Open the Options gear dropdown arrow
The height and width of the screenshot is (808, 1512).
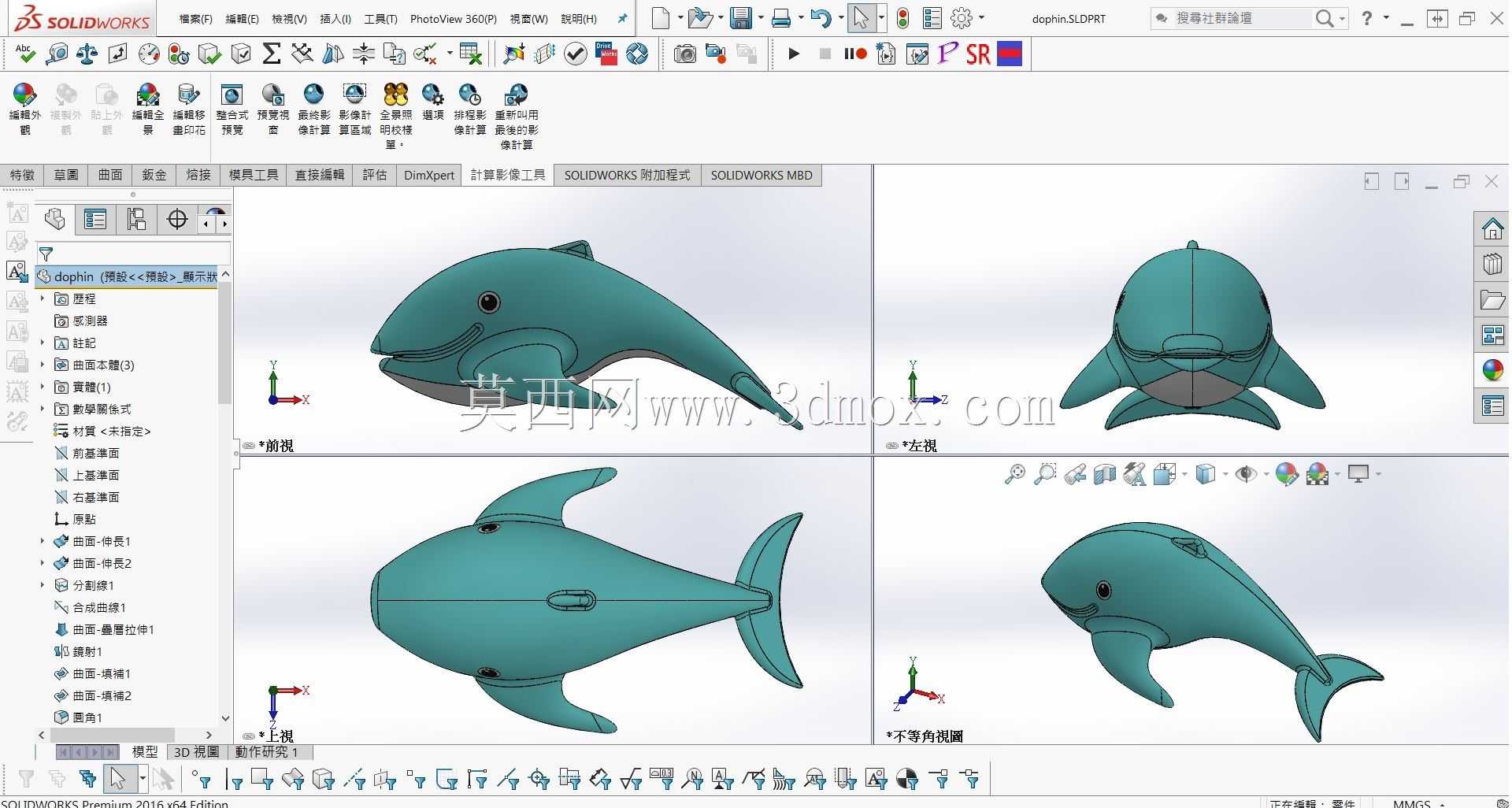pos(981,17)
